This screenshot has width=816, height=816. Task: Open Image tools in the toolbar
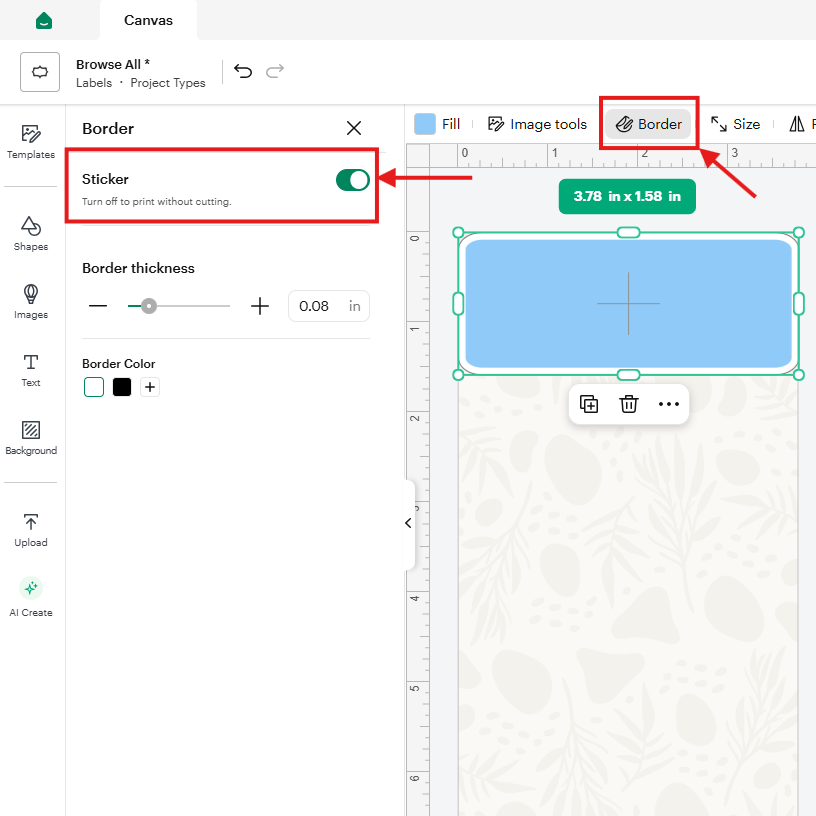click(537, 124)
